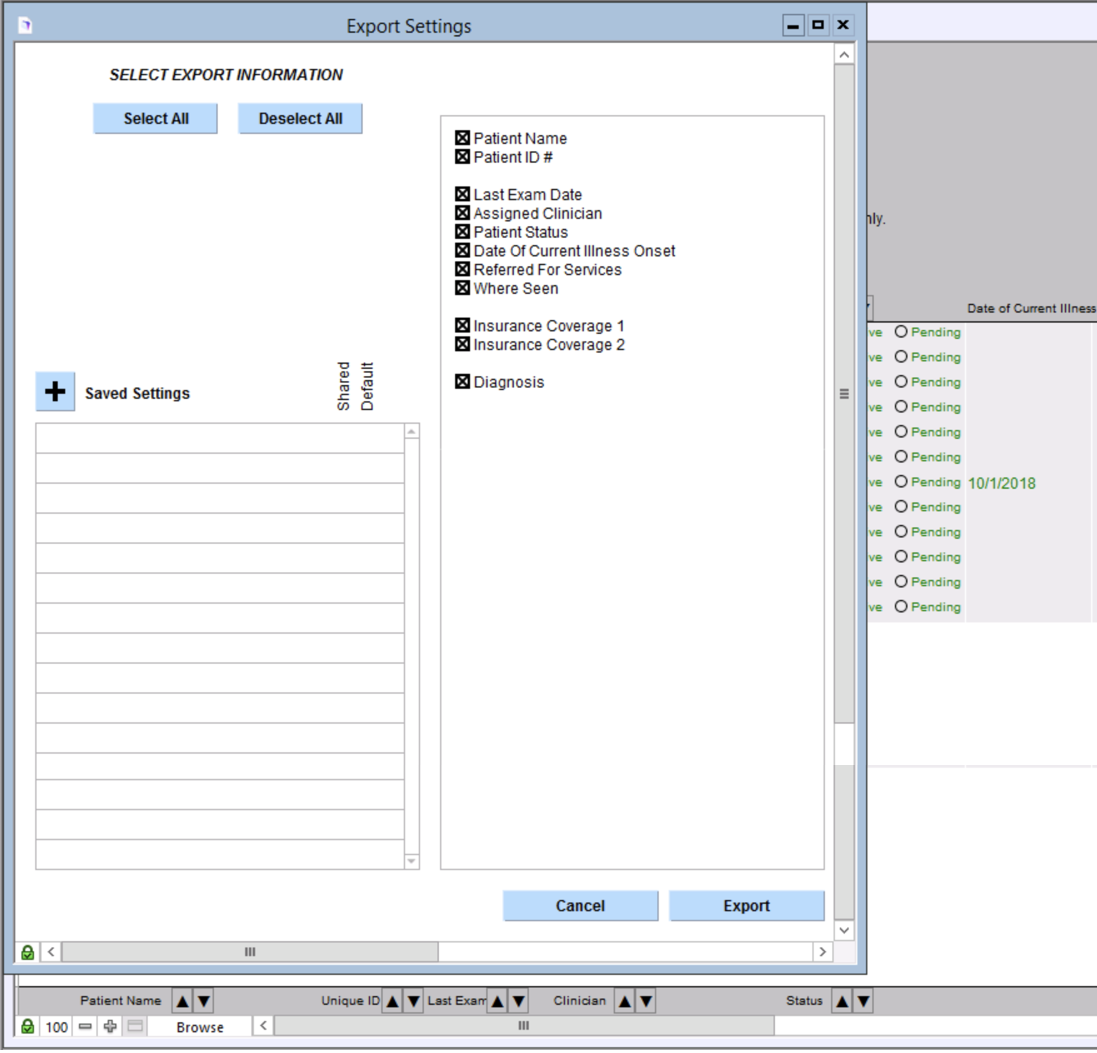Disable the Assigned Clinician export field
The height and width of the screenshot is (1053, 1097).
[x=462, y=213]
